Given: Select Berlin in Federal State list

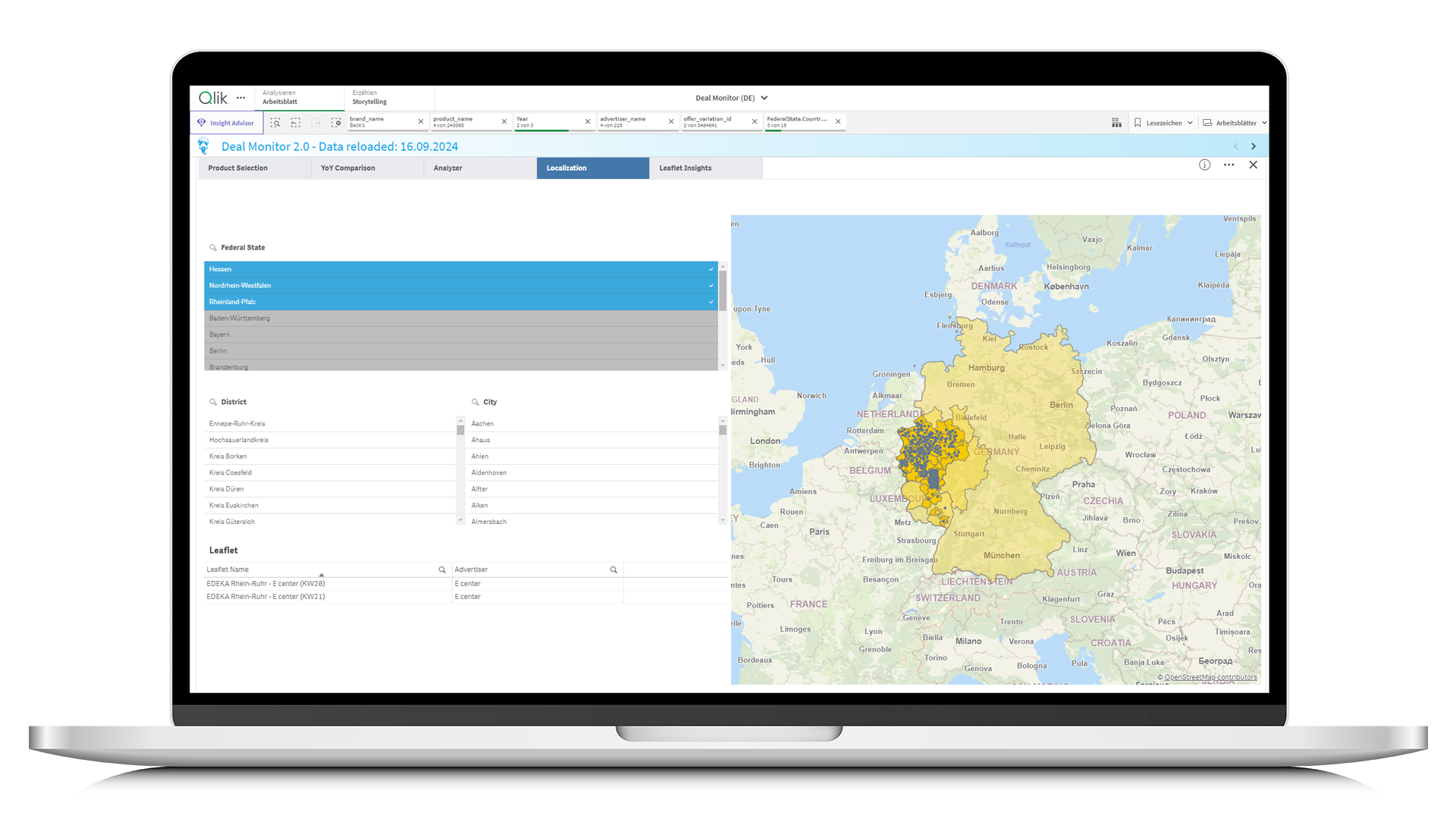Looking at the screenshot, I should pyautogui.click(x=461, y=351).
